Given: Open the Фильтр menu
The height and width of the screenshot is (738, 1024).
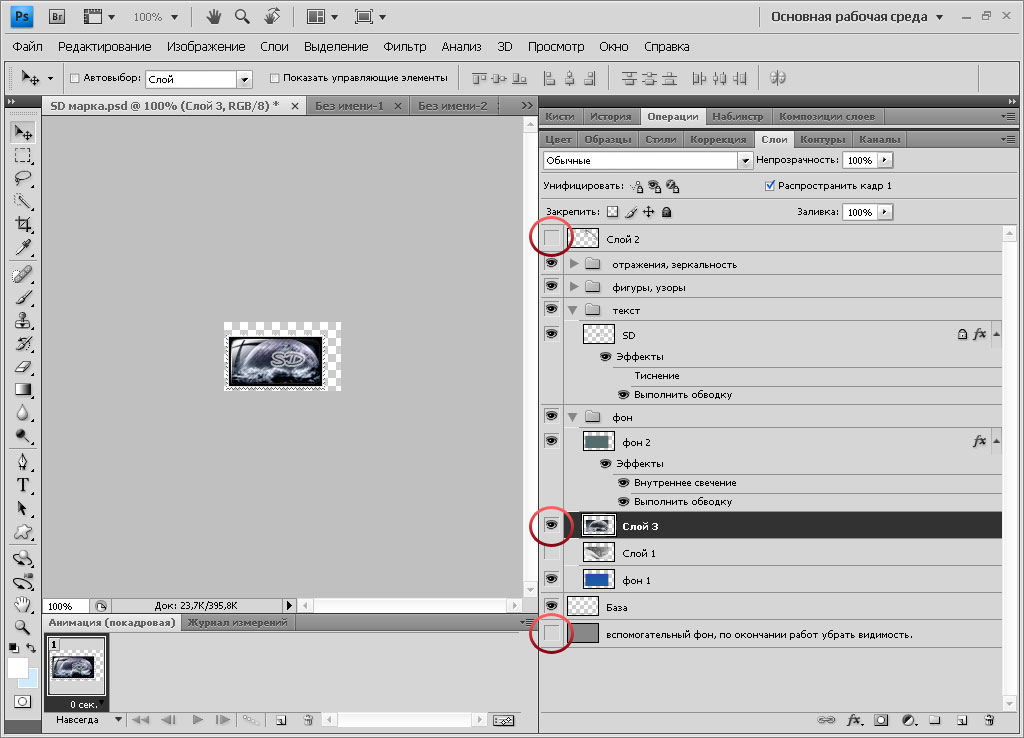Looking at the screenshot, I should pos(404,47).
